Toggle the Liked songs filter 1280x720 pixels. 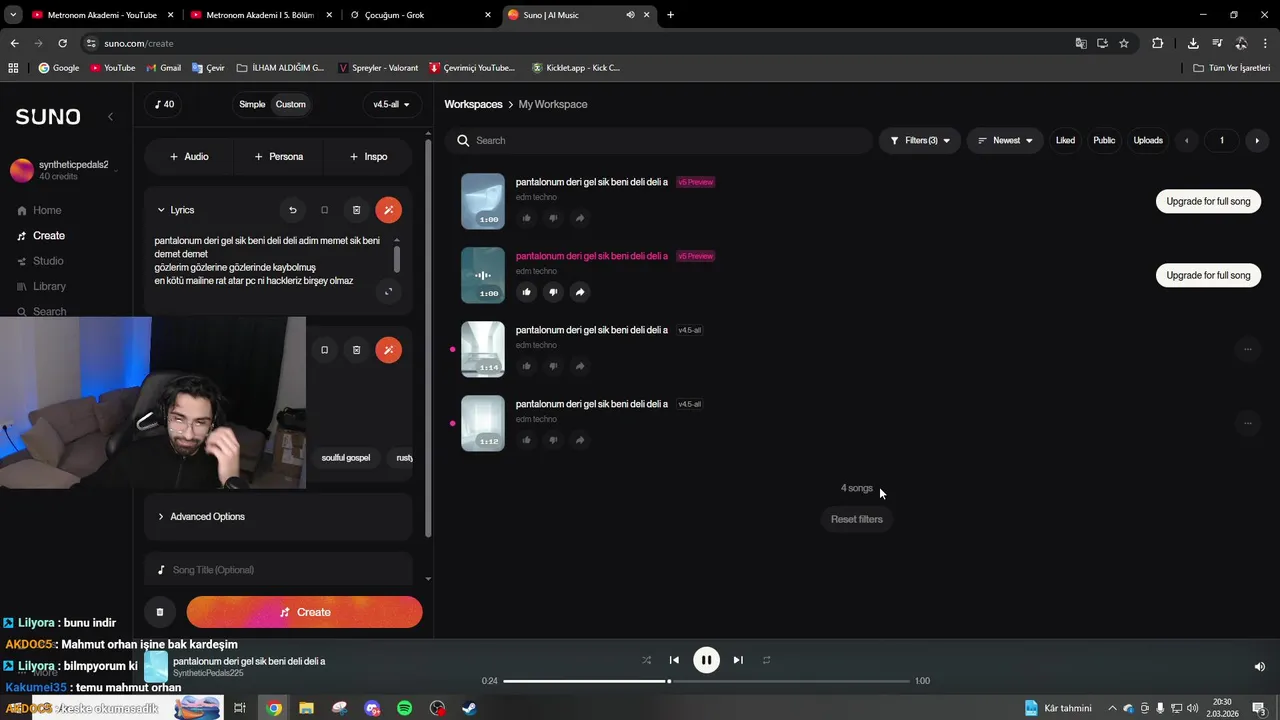pyautogui.click(x=1065, y=140)
